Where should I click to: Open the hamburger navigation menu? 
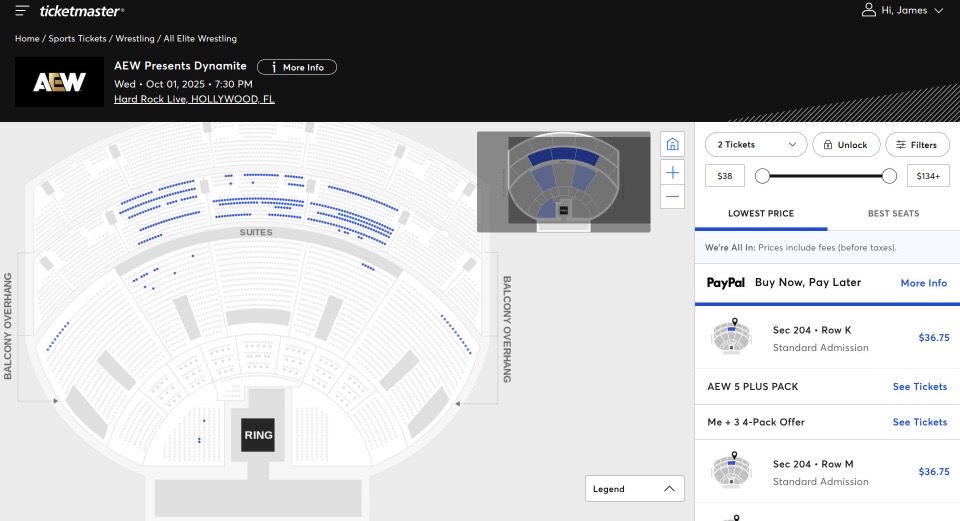22,11
